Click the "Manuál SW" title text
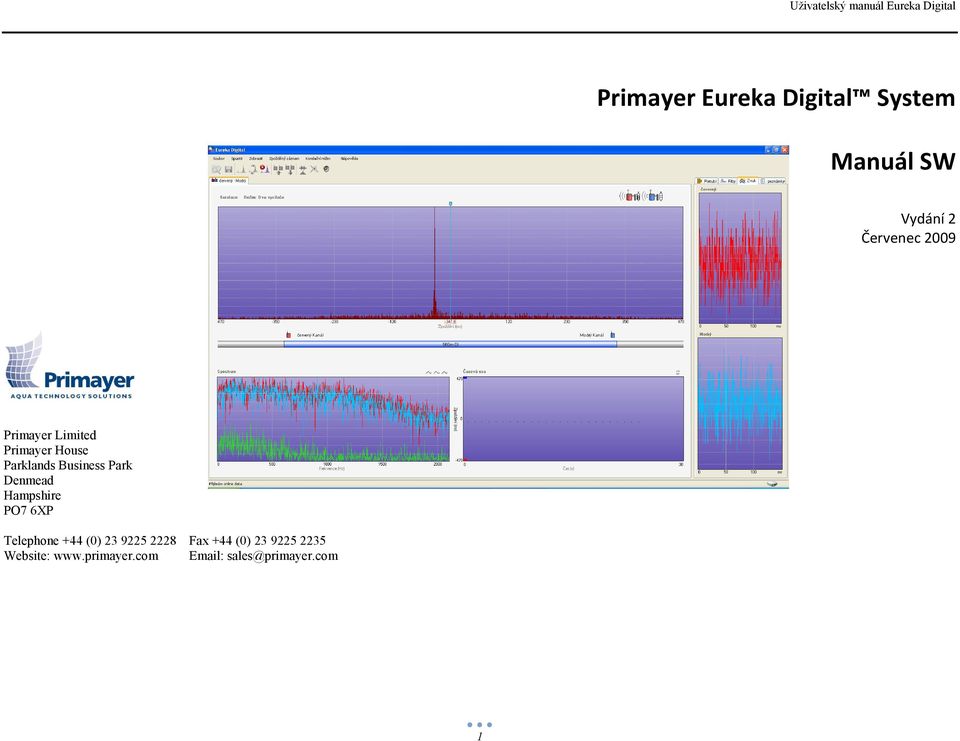This screenshot has width=960, height=741. tap(893, 162)
